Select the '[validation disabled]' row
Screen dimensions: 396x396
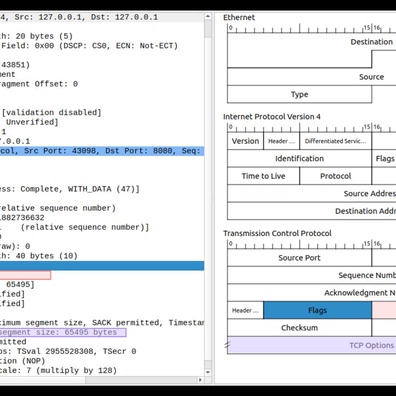tap(102, 112)
